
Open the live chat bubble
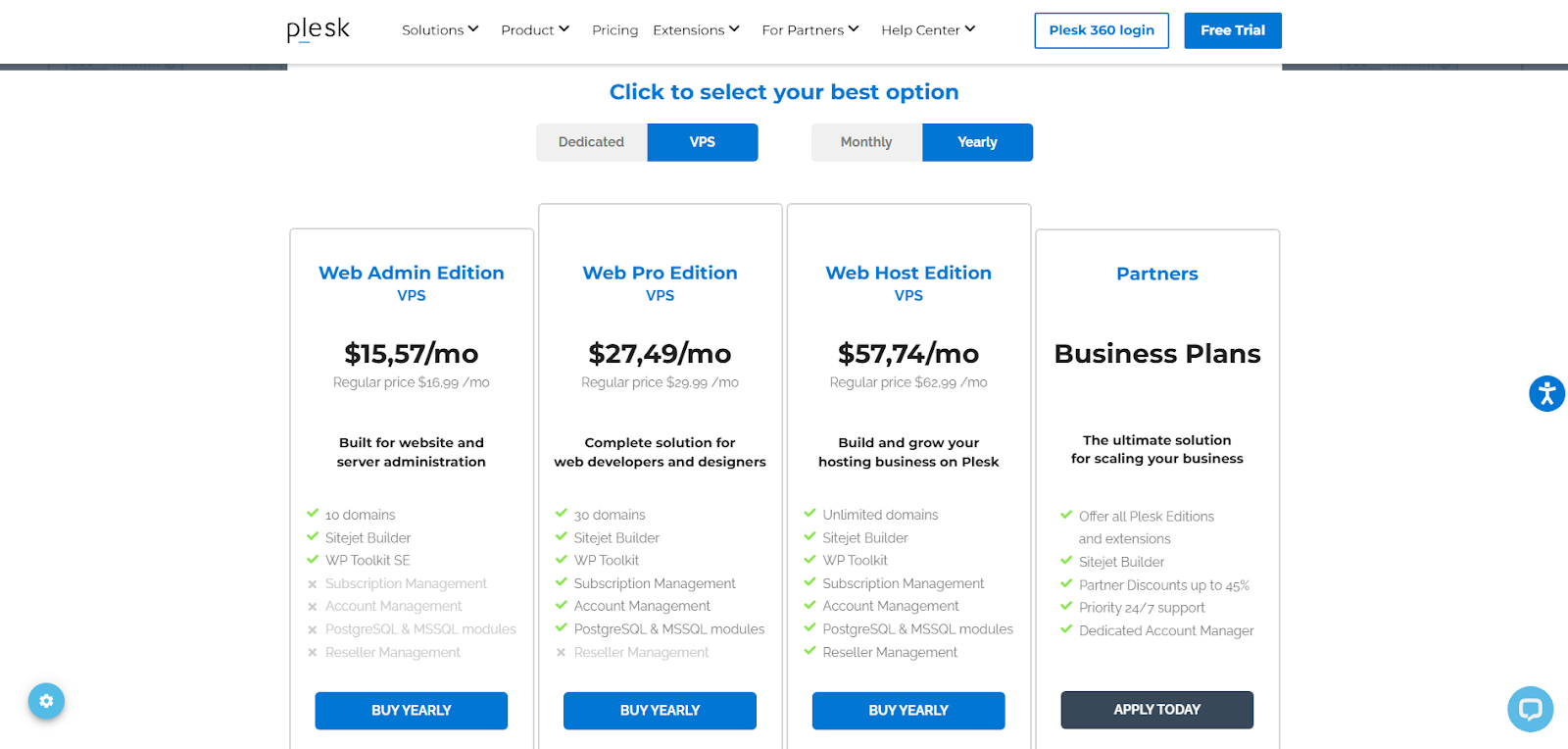click(x=1530, y=709)
